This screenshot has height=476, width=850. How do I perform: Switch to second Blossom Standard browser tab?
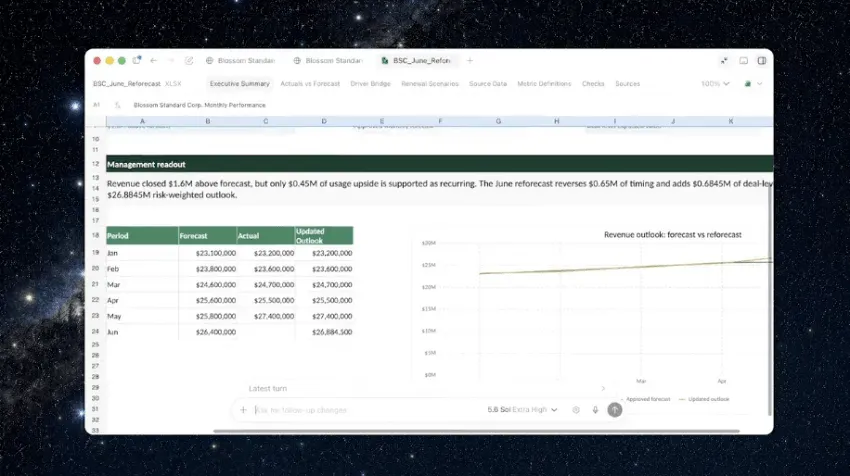click(328, 61)
